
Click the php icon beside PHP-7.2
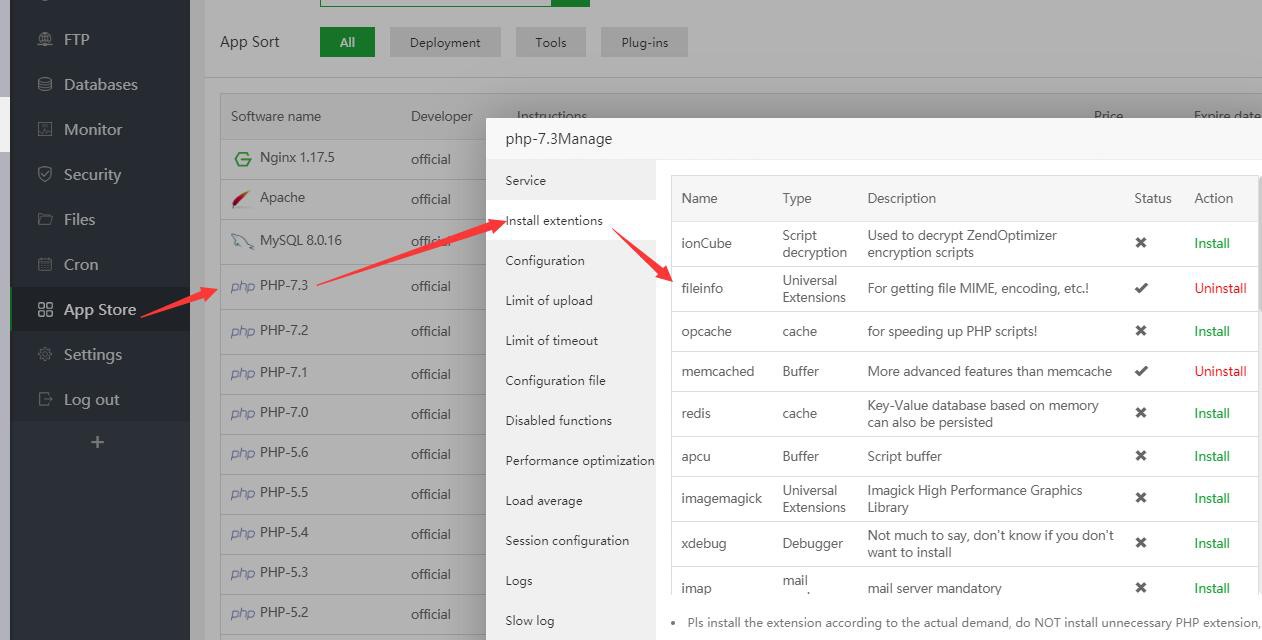(x=243, y=331)
